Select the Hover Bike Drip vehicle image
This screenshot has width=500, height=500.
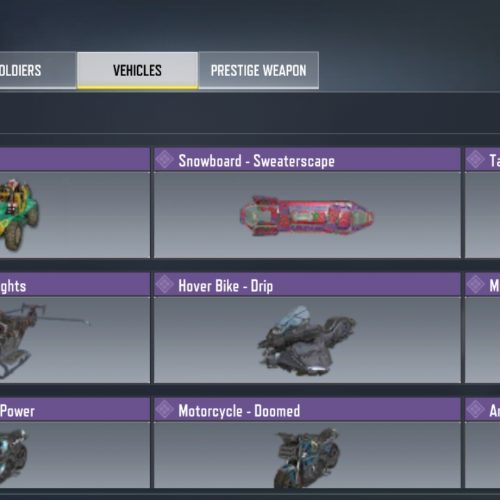pyautogui.click(x=307, y=341)
